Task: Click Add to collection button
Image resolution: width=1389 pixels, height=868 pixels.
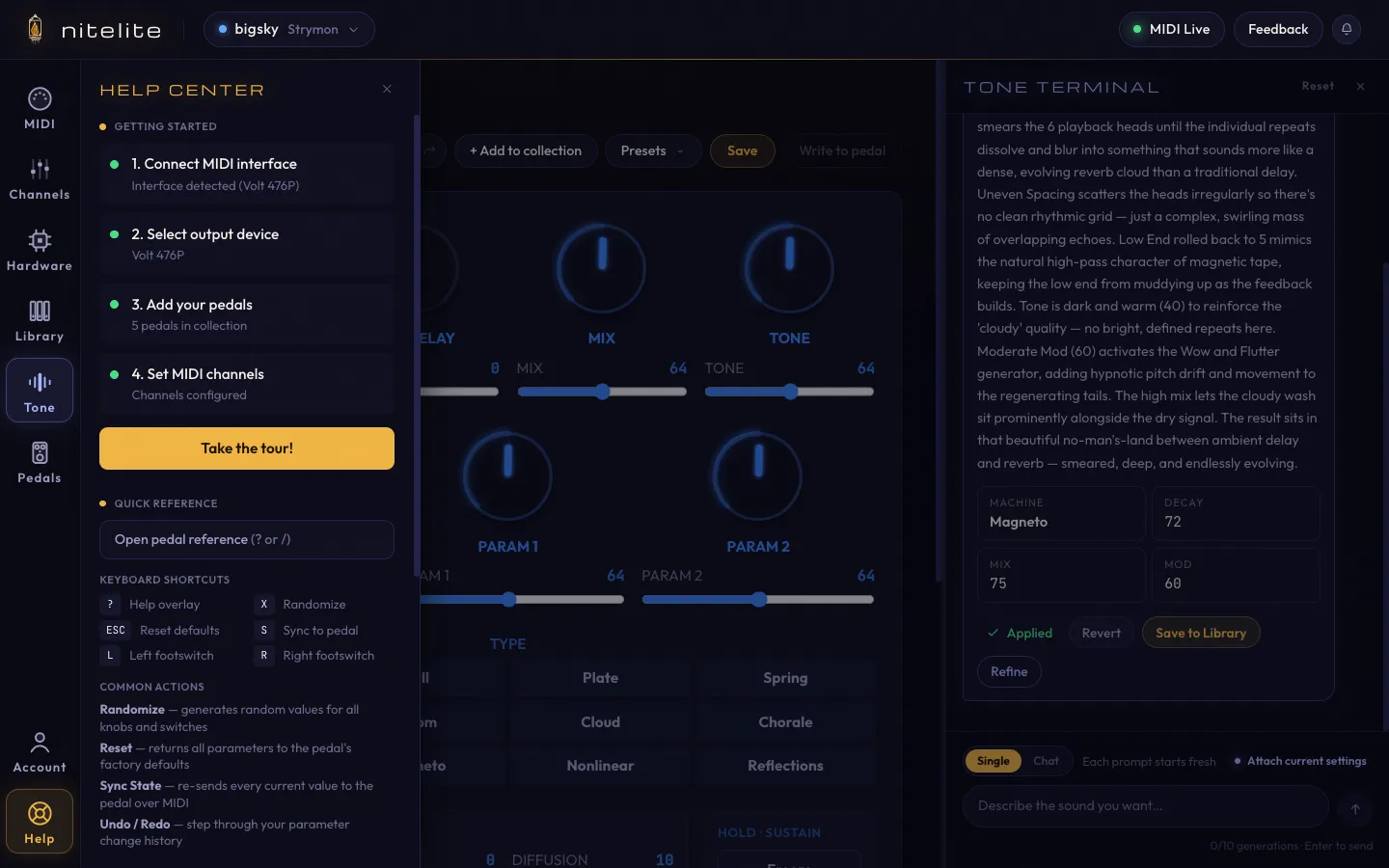Action: [x=526, y=150]
